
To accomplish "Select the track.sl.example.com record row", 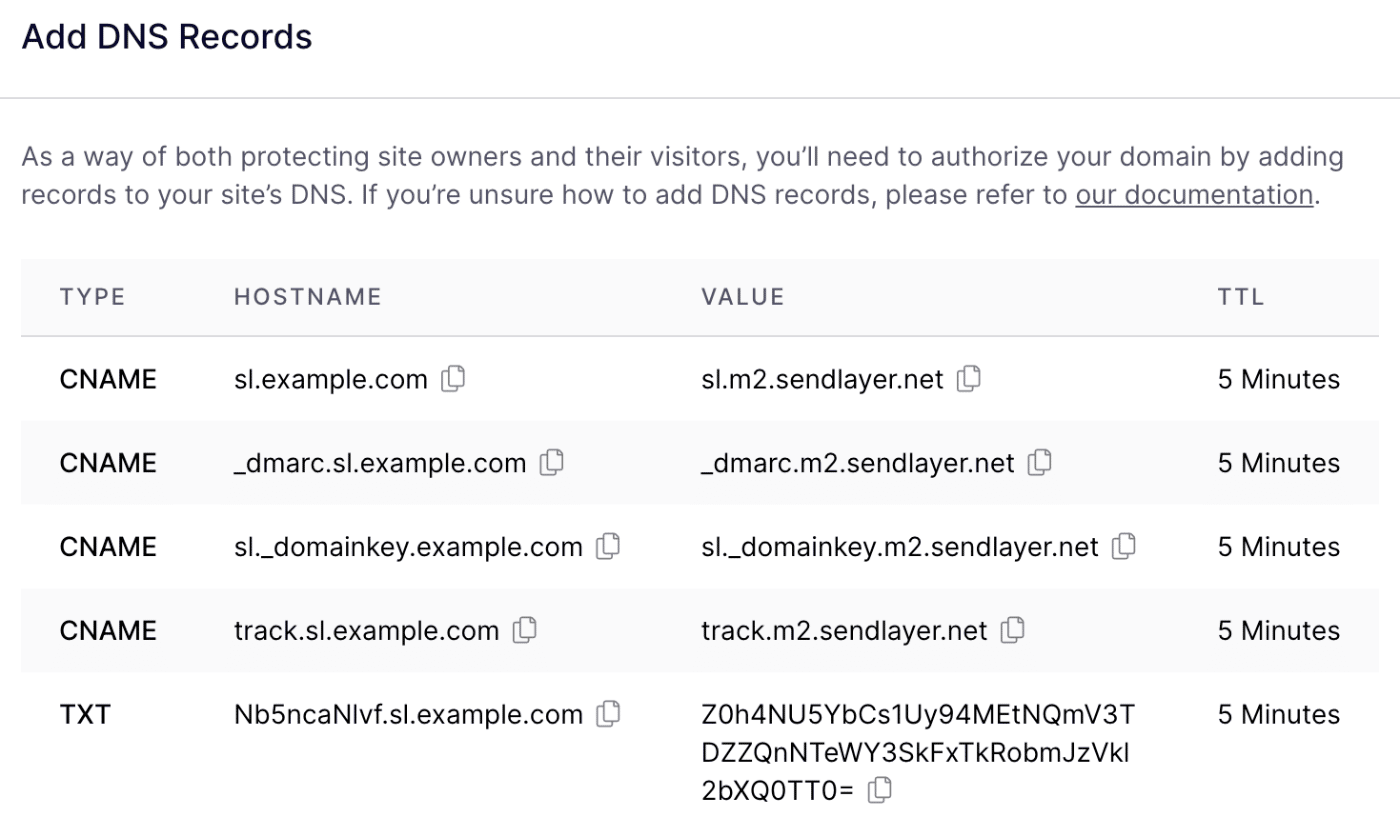I will click(x=700, y=631).
